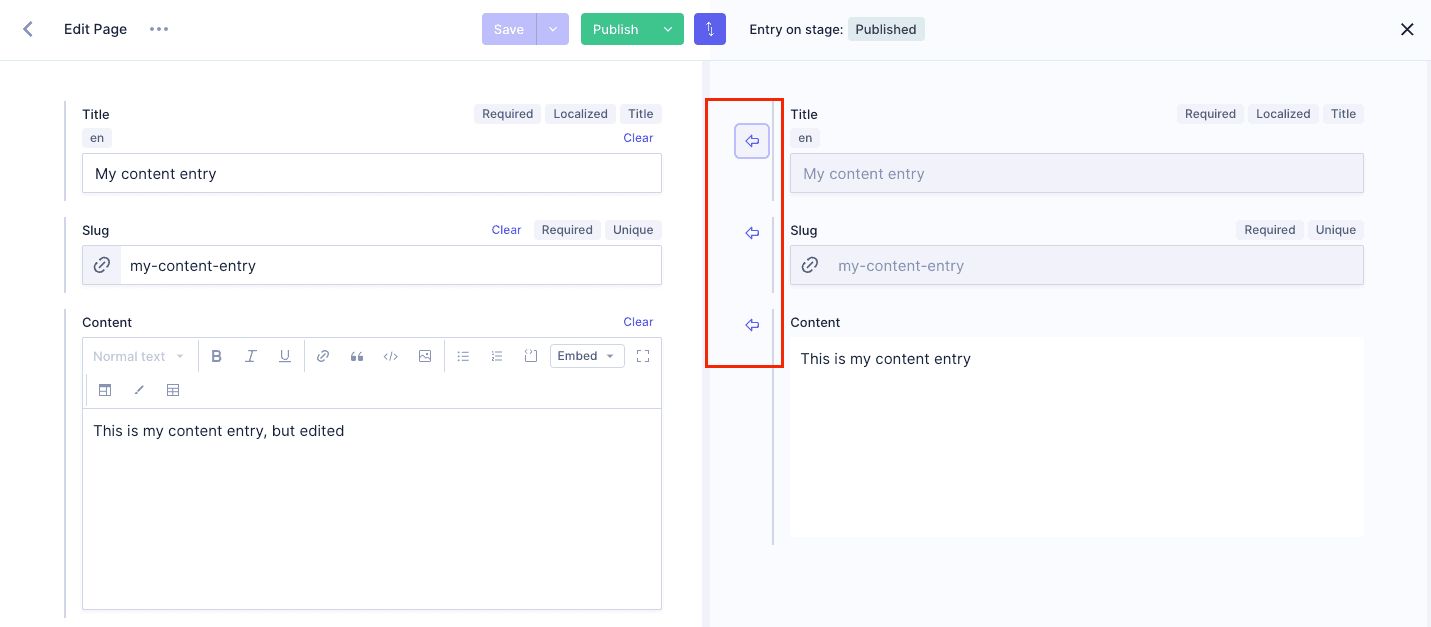1431x627 pixels.
Task: Click the insert image icon
Action: [x=425, y=356]
